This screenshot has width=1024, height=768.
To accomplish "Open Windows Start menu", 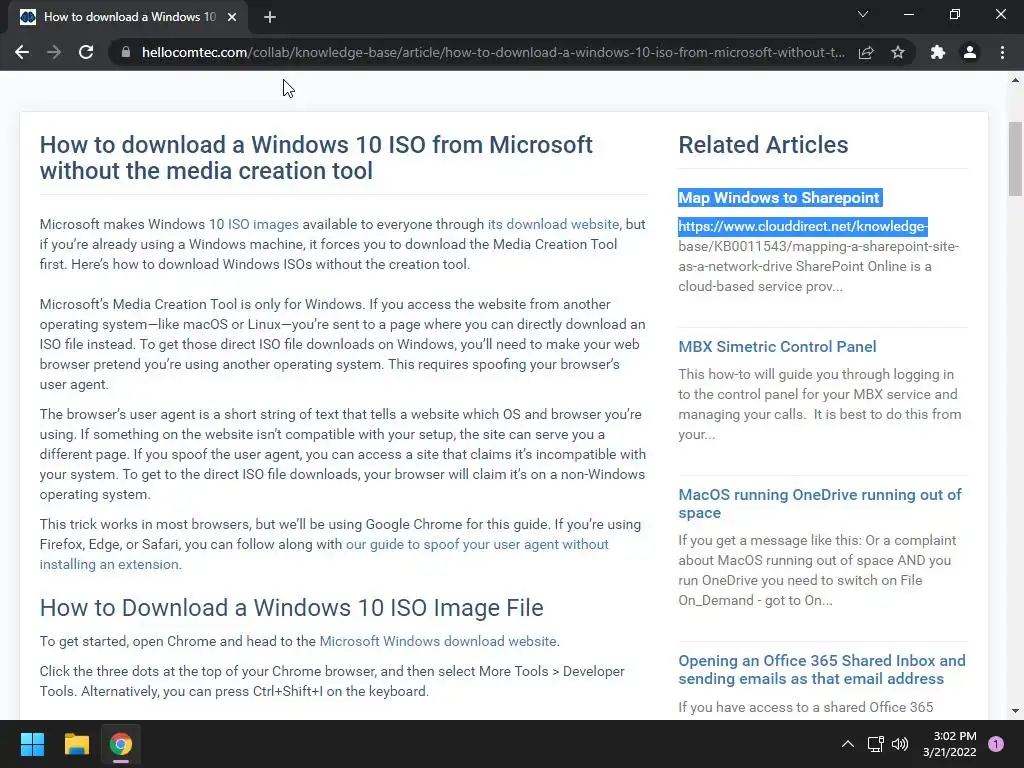I will coord(32,744).
